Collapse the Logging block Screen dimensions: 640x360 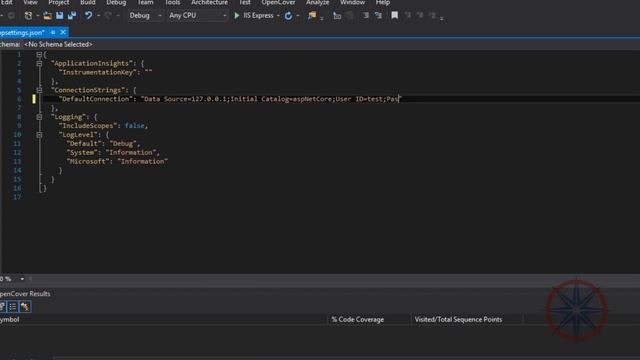pos(39,117)
